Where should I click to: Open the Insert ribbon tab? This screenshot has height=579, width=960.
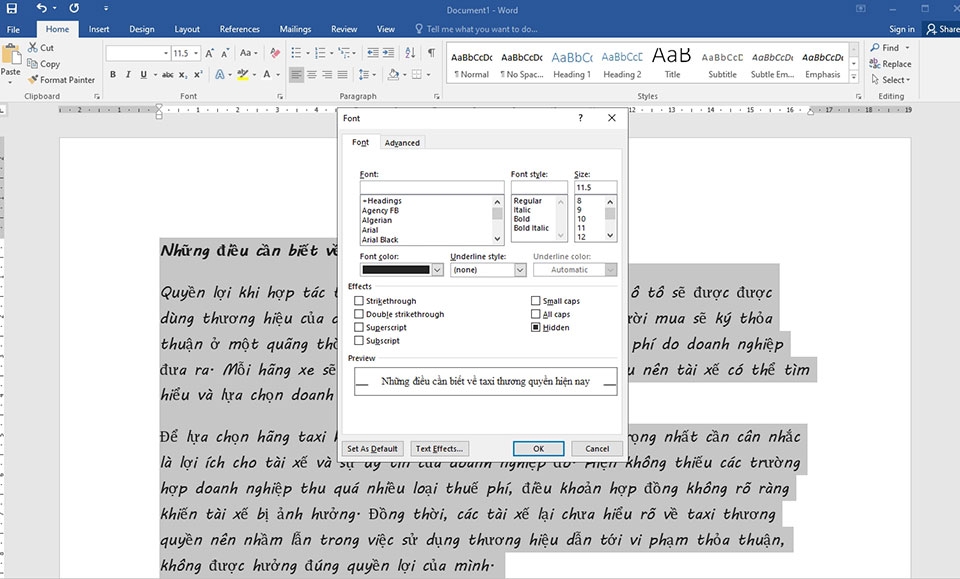99,29
